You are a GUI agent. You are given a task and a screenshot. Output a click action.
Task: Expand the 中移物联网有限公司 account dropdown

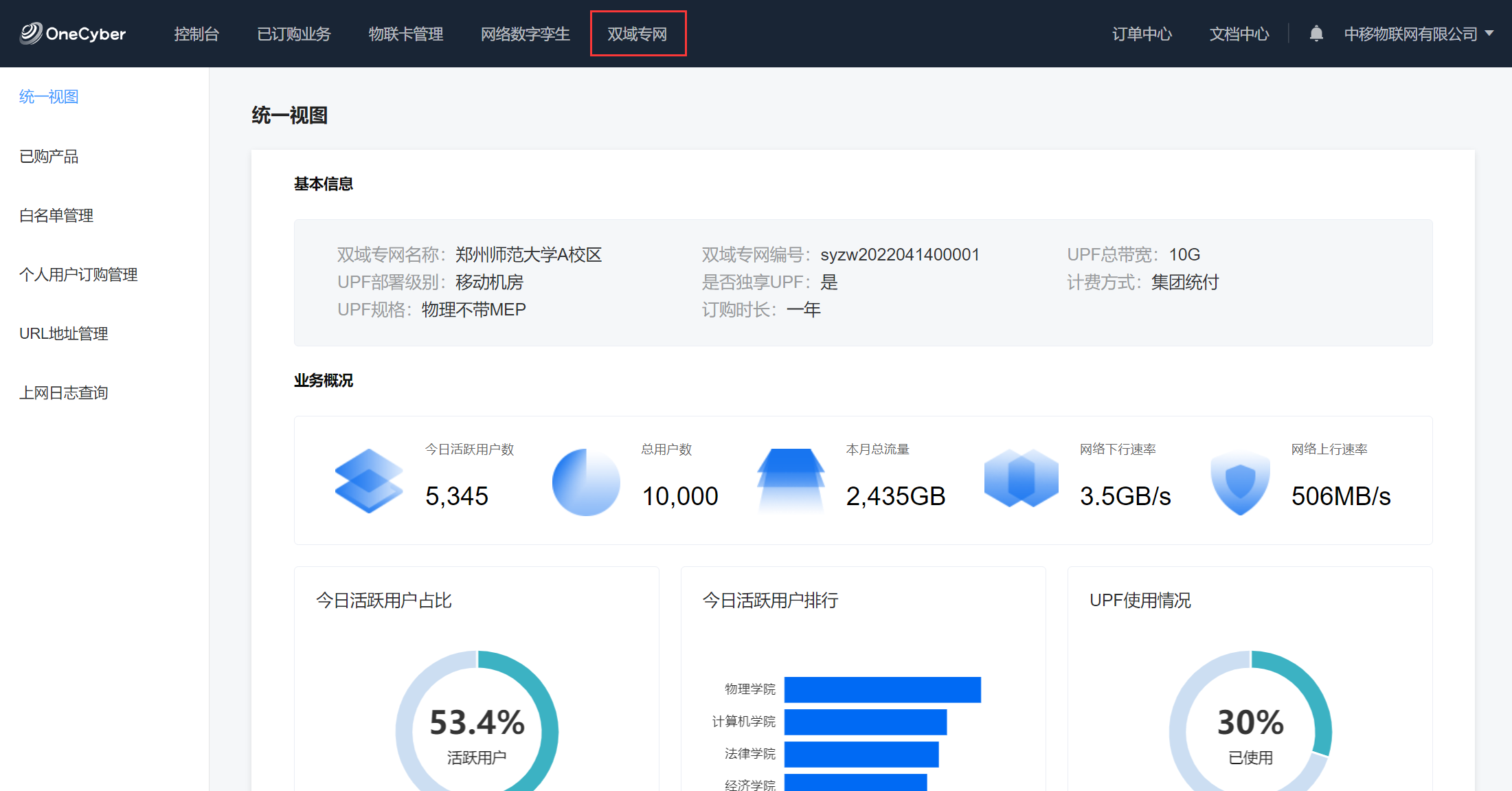point(1419,34)
